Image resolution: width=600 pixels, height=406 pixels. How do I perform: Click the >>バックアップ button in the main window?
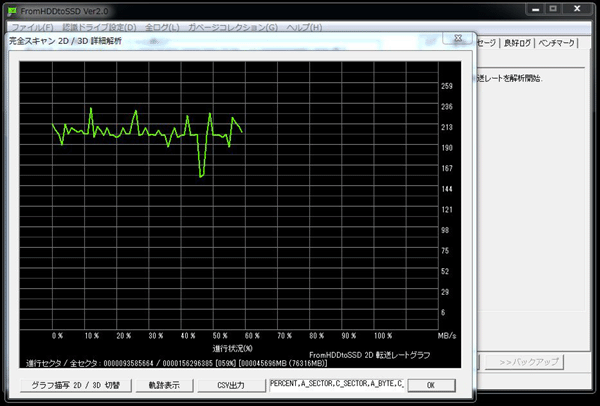click(524, 362)
